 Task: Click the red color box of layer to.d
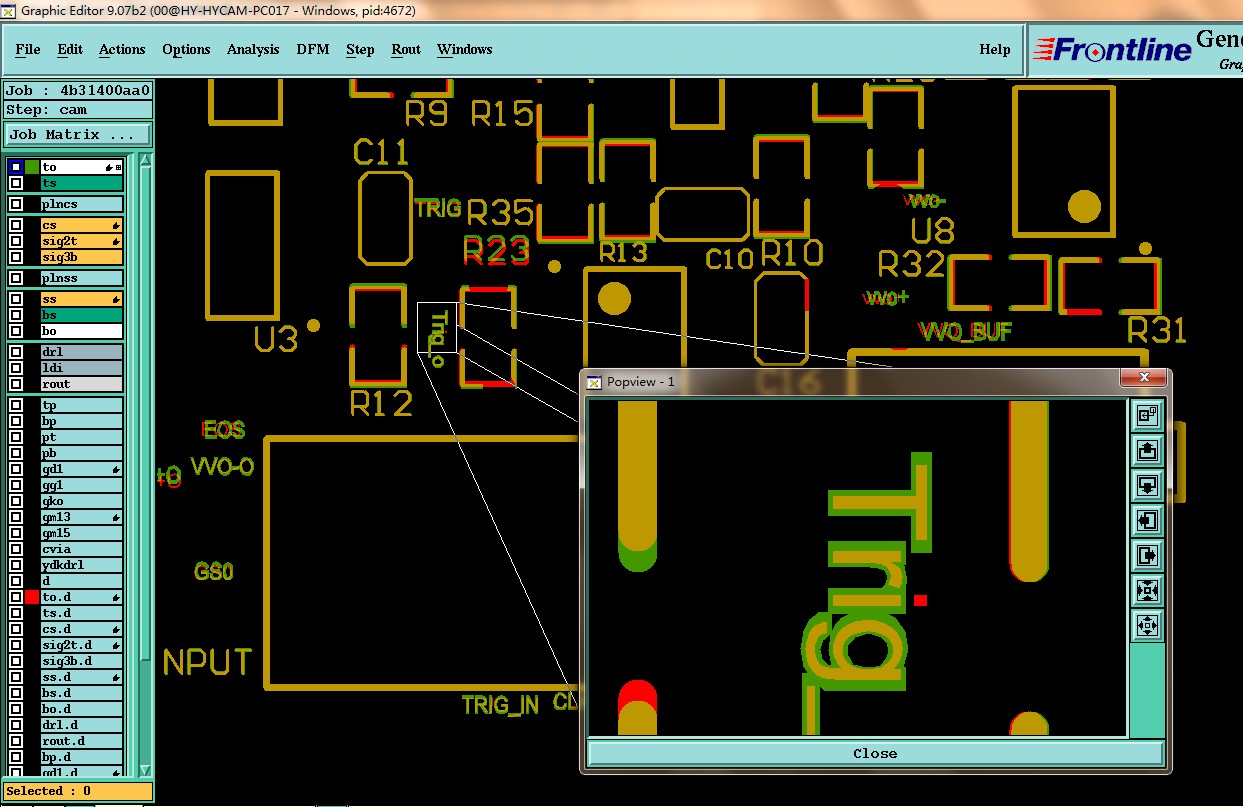pos(32,597)
